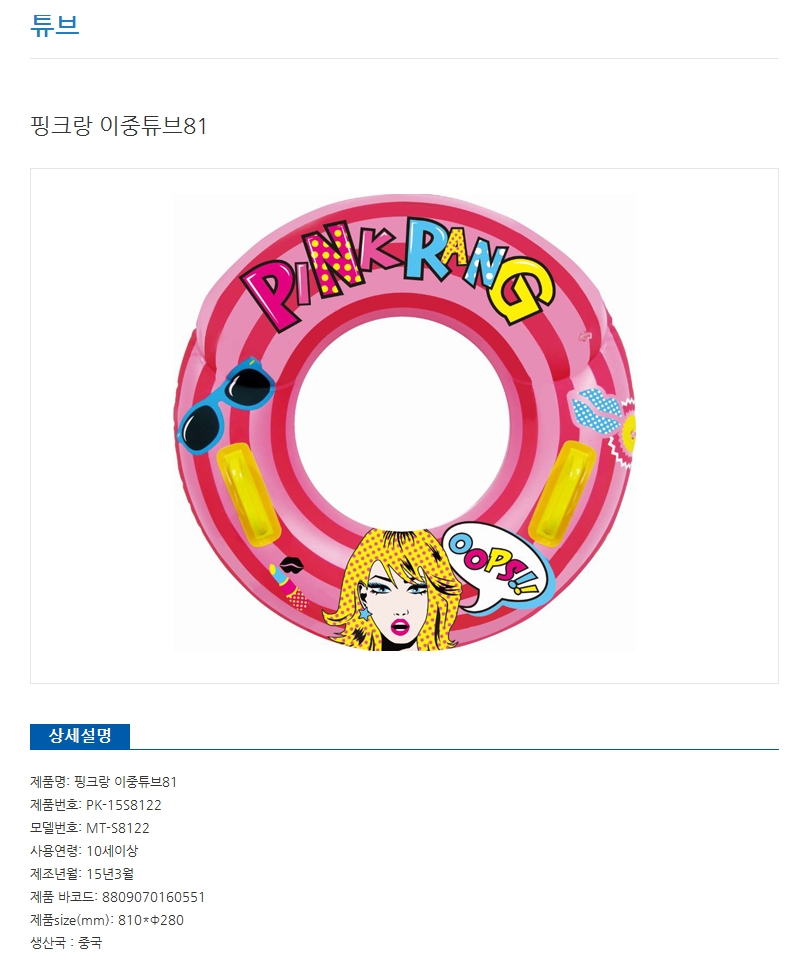The height and width of the screenshot is (965, 794).
Task: Click the 제품size 810*Φ280 line
Action: pos(107,920)
